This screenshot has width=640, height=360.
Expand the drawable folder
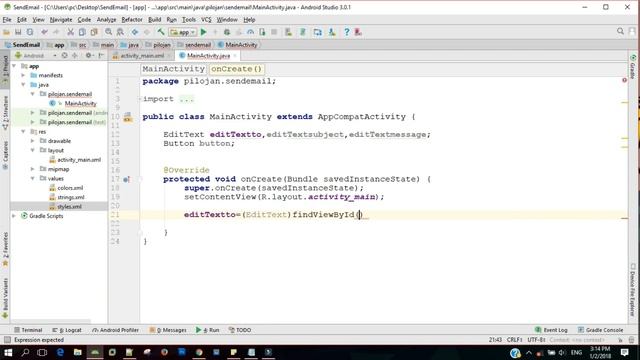pyautogui.click(x=33, y=141)
